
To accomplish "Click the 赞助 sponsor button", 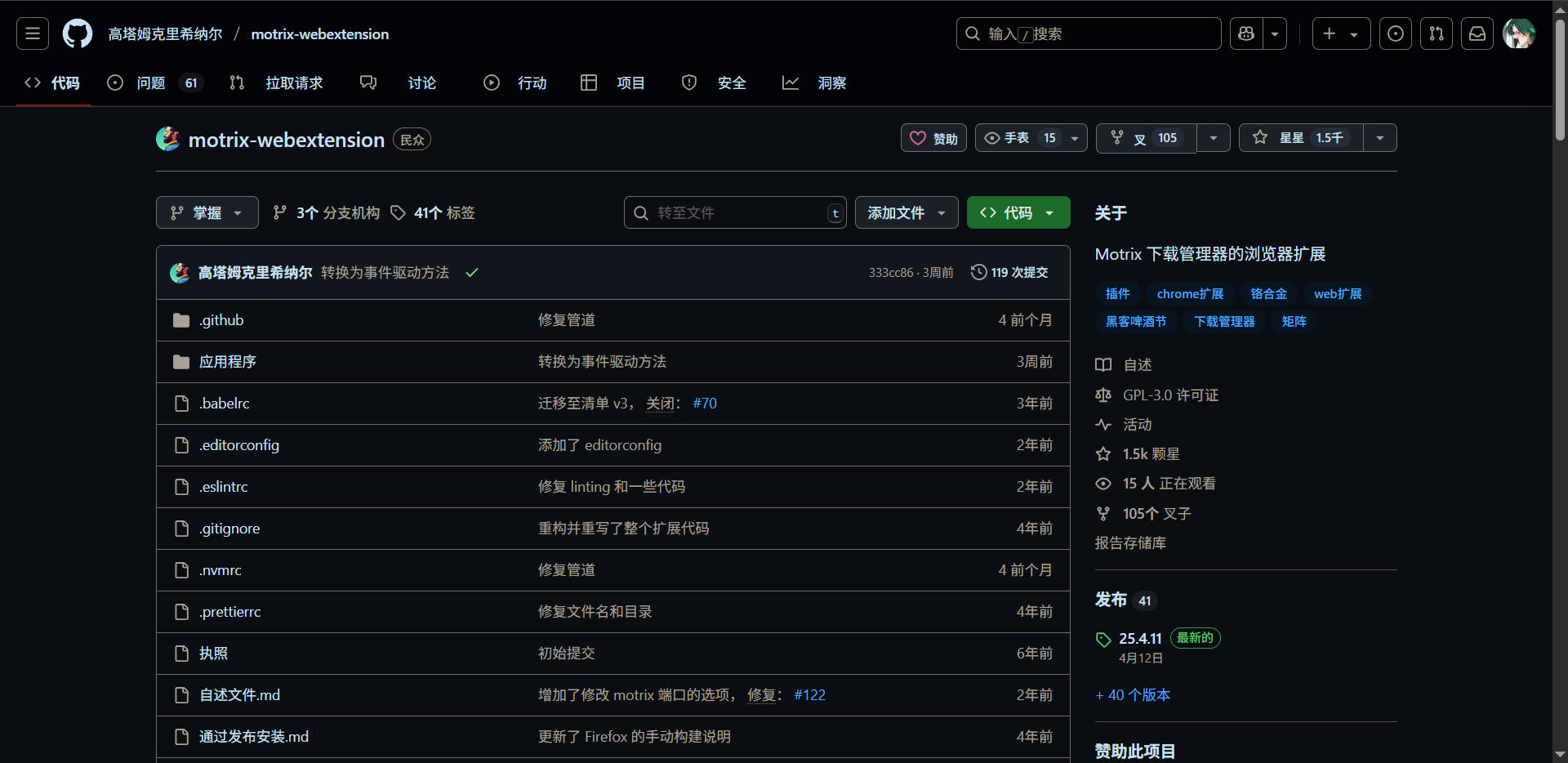I will coord(933,137).
